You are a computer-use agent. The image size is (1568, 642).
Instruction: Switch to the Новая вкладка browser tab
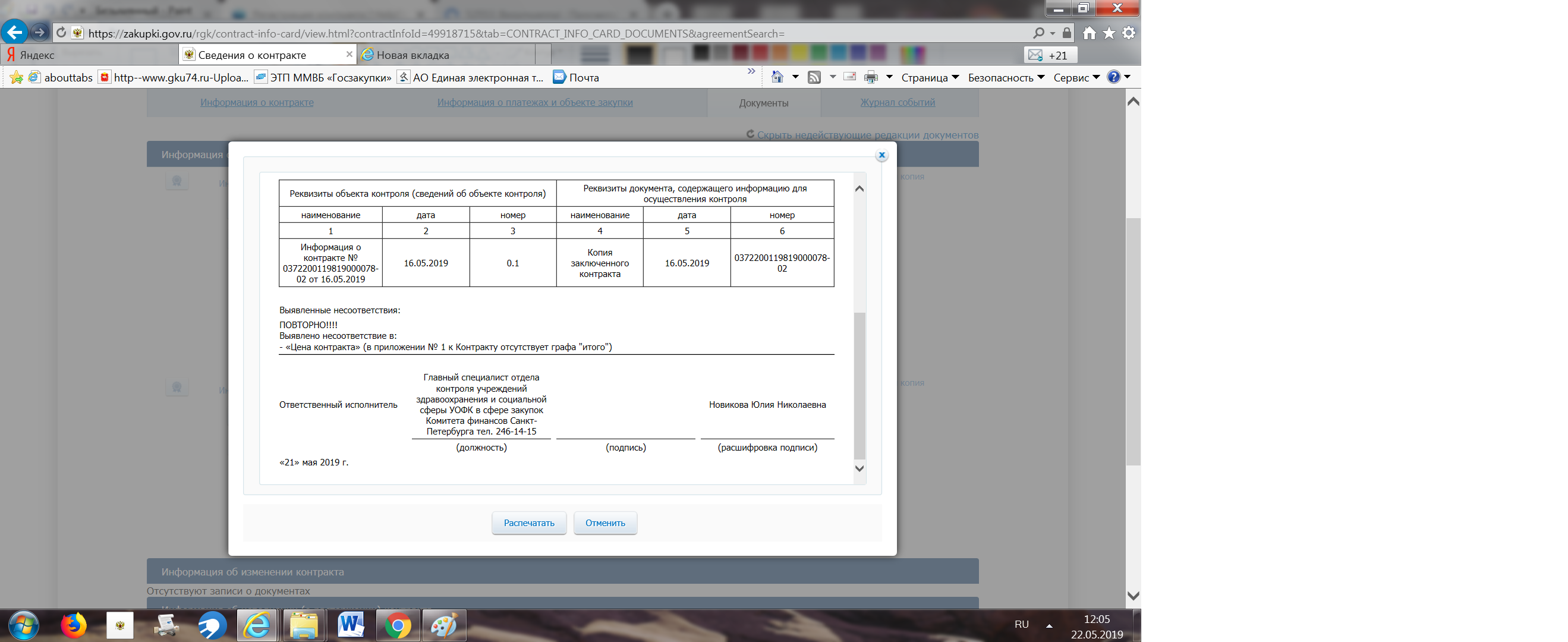click(x=413, y=55)
